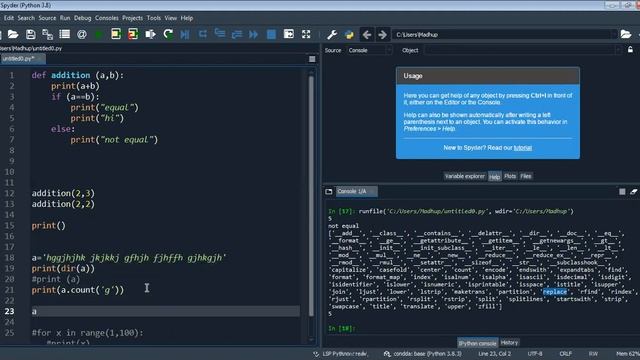Go back to previous cursor position
The height and width of the screenshot is (360, 640).
[x=367, y=35]
